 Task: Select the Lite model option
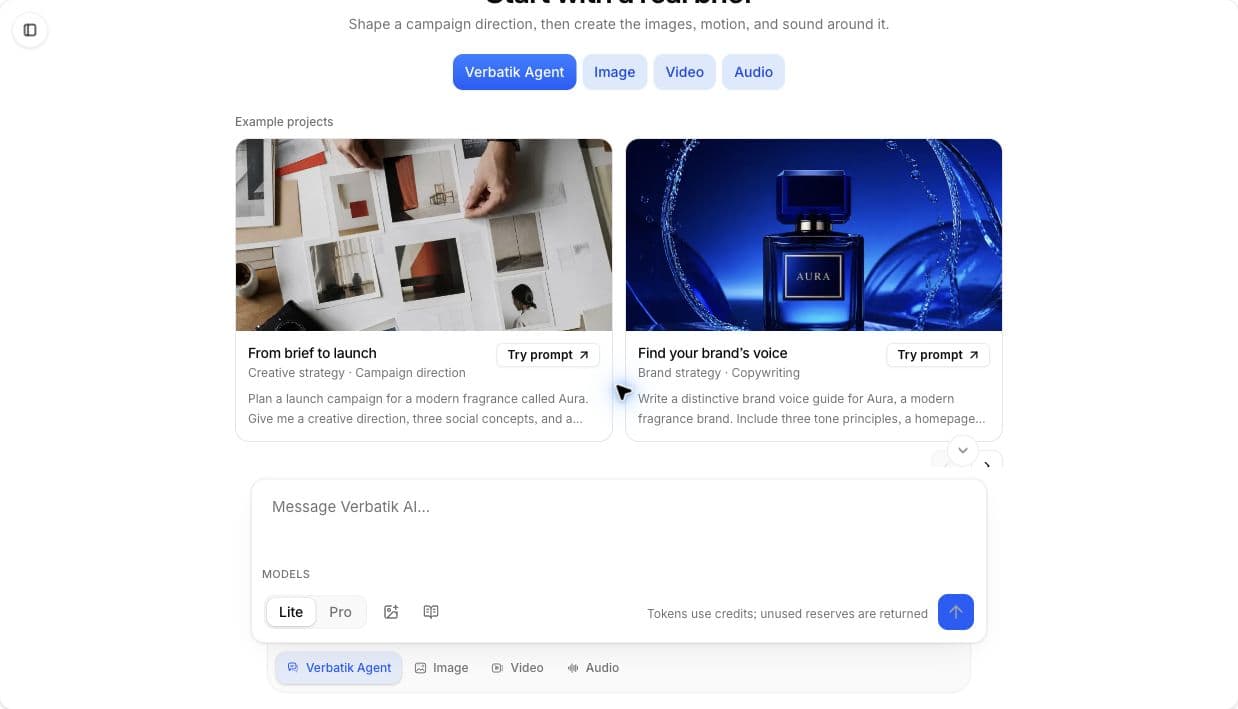pyautogui.click(x=291, y=612)
